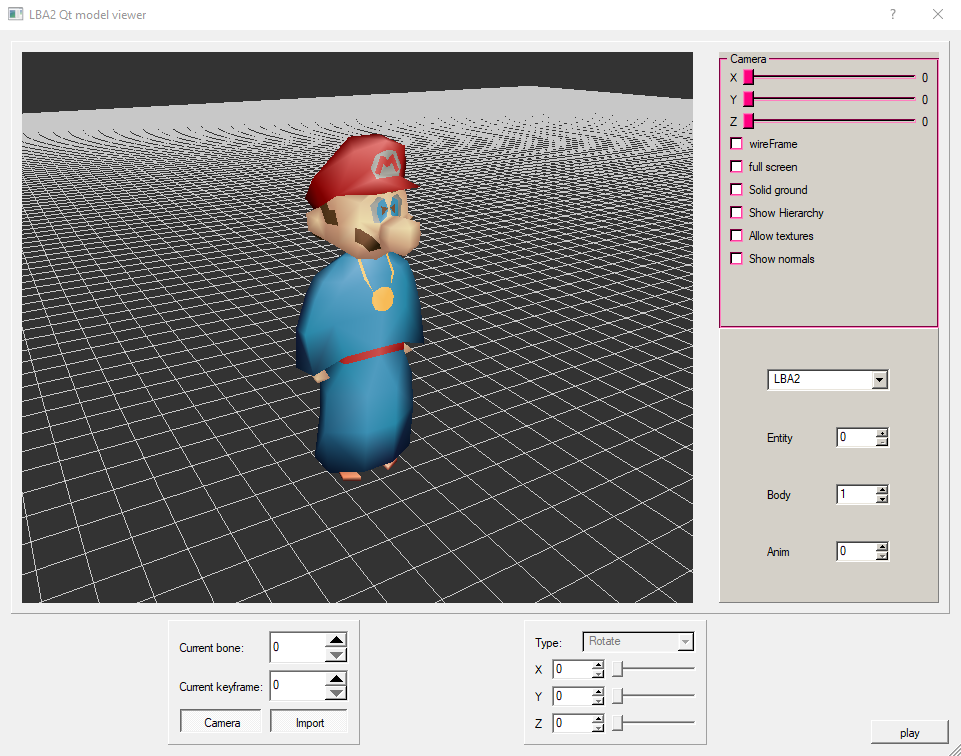Click the Anim number field
961x756 pixels.
pos(856,551)
